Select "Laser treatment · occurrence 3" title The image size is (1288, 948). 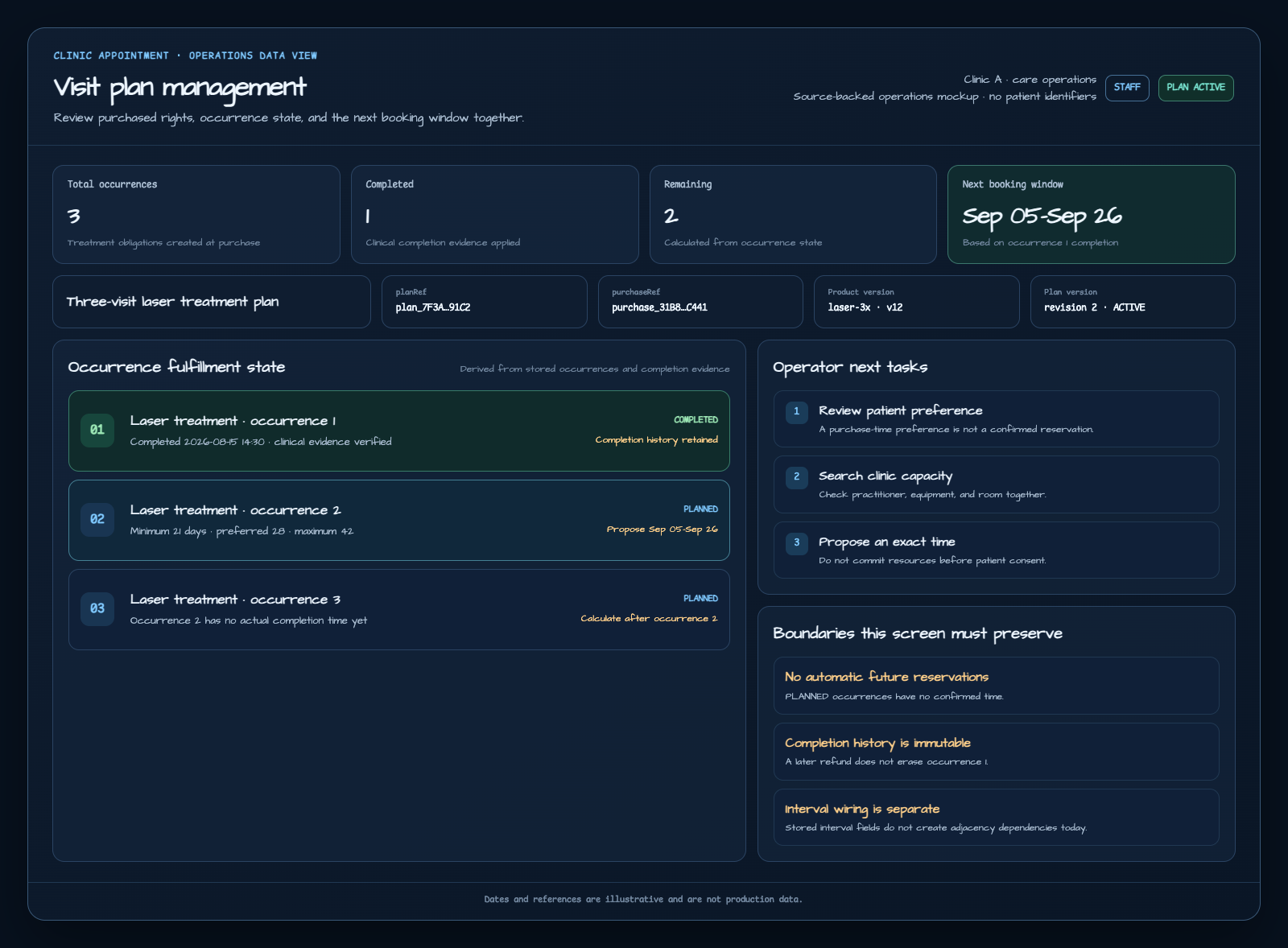click(x=235, y=600)
